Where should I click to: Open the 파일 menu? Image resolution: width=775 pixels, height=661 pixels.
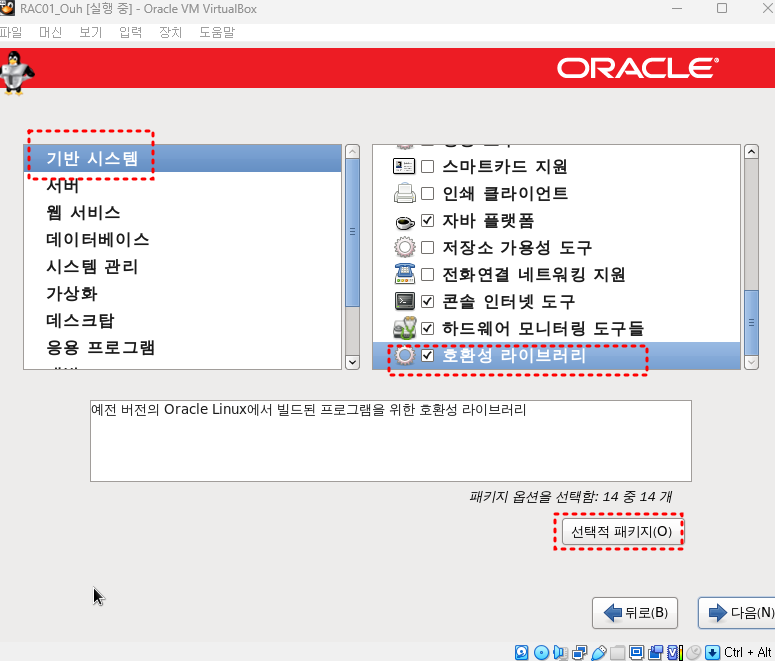click(11, 33)
